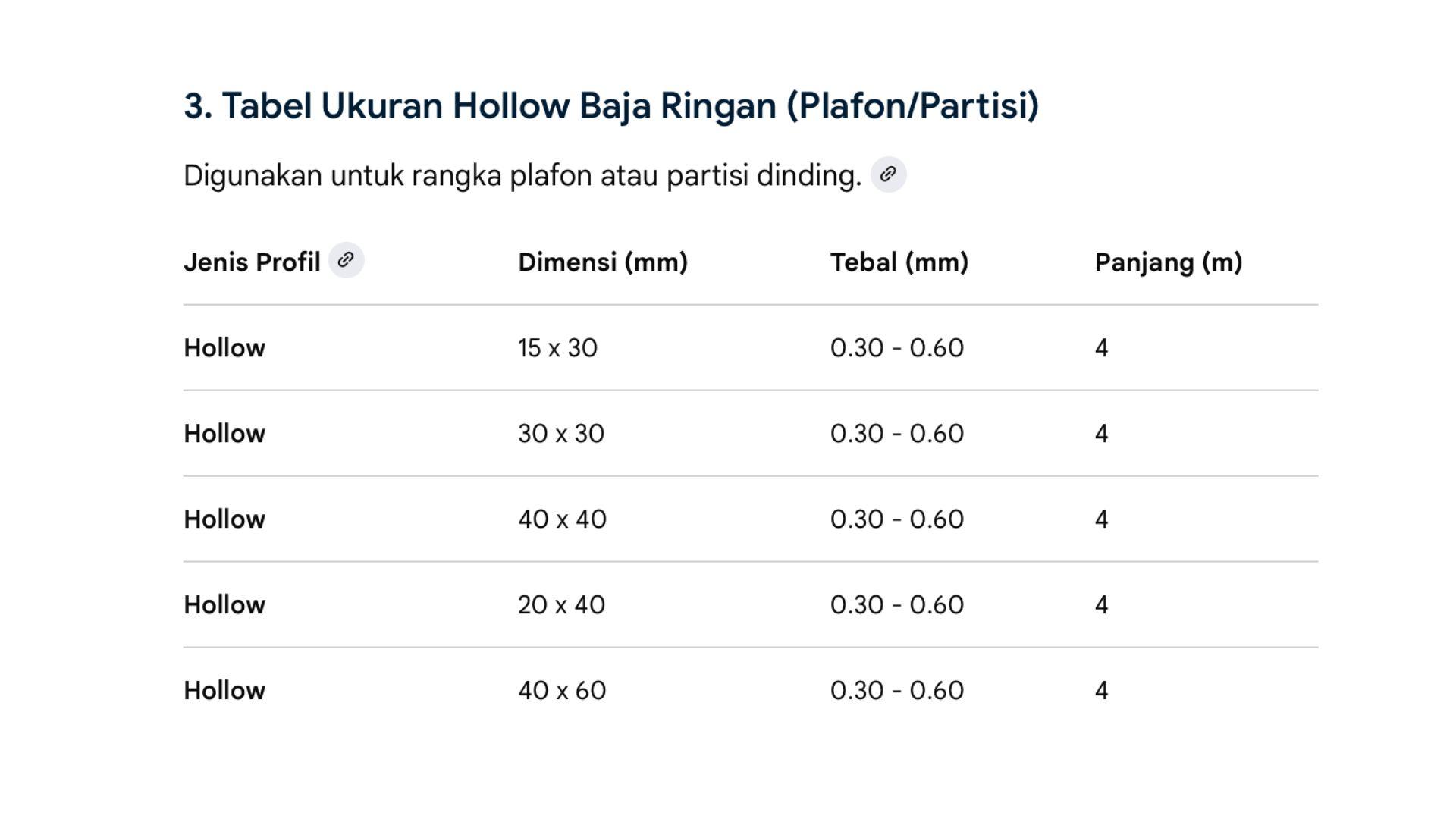Click thickness value in the 20 x 40 row
1456x819 pixels.
[897, 605]
